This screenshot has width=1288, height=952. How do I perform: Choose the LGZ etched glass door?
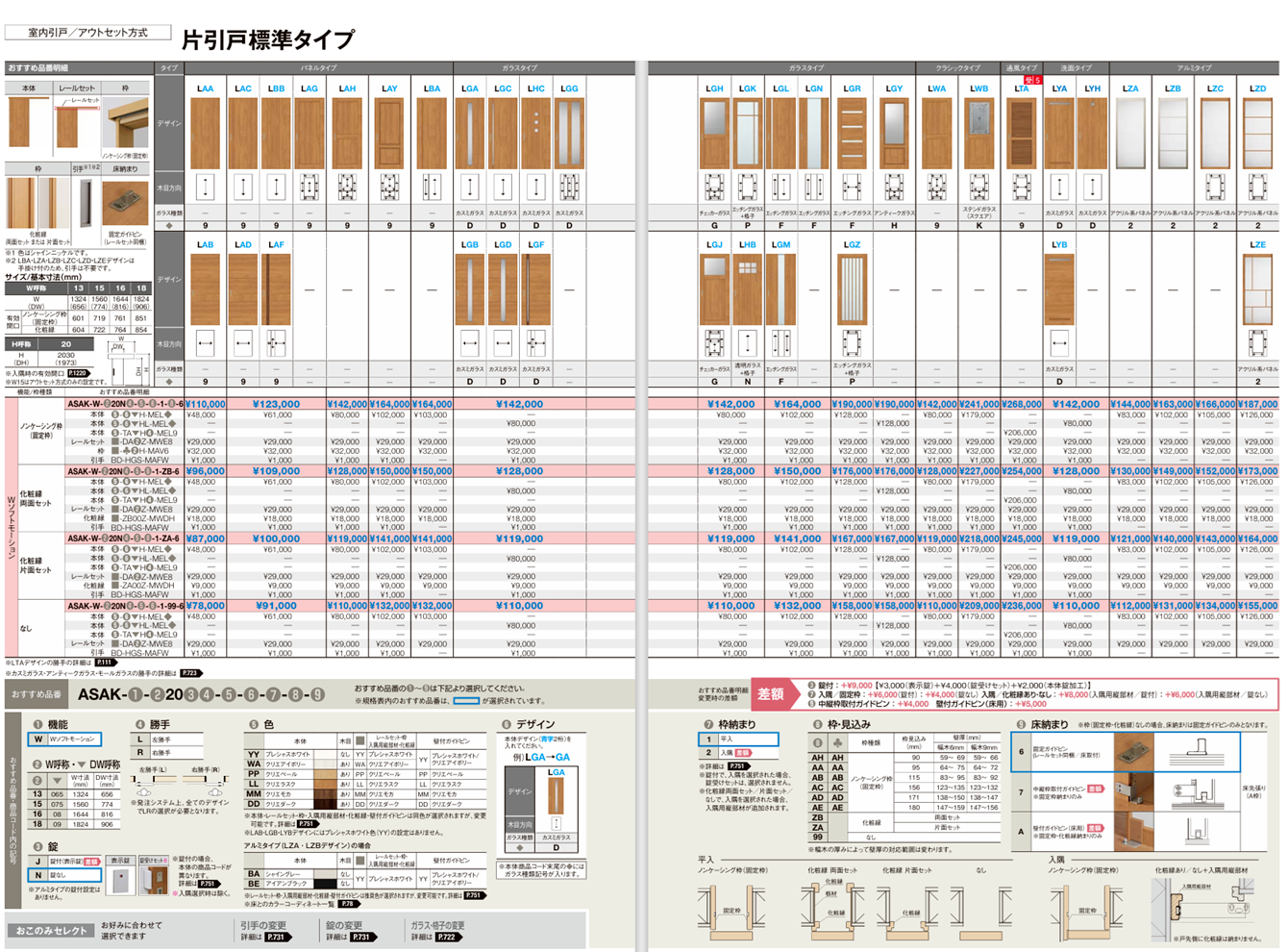[852, 288]
